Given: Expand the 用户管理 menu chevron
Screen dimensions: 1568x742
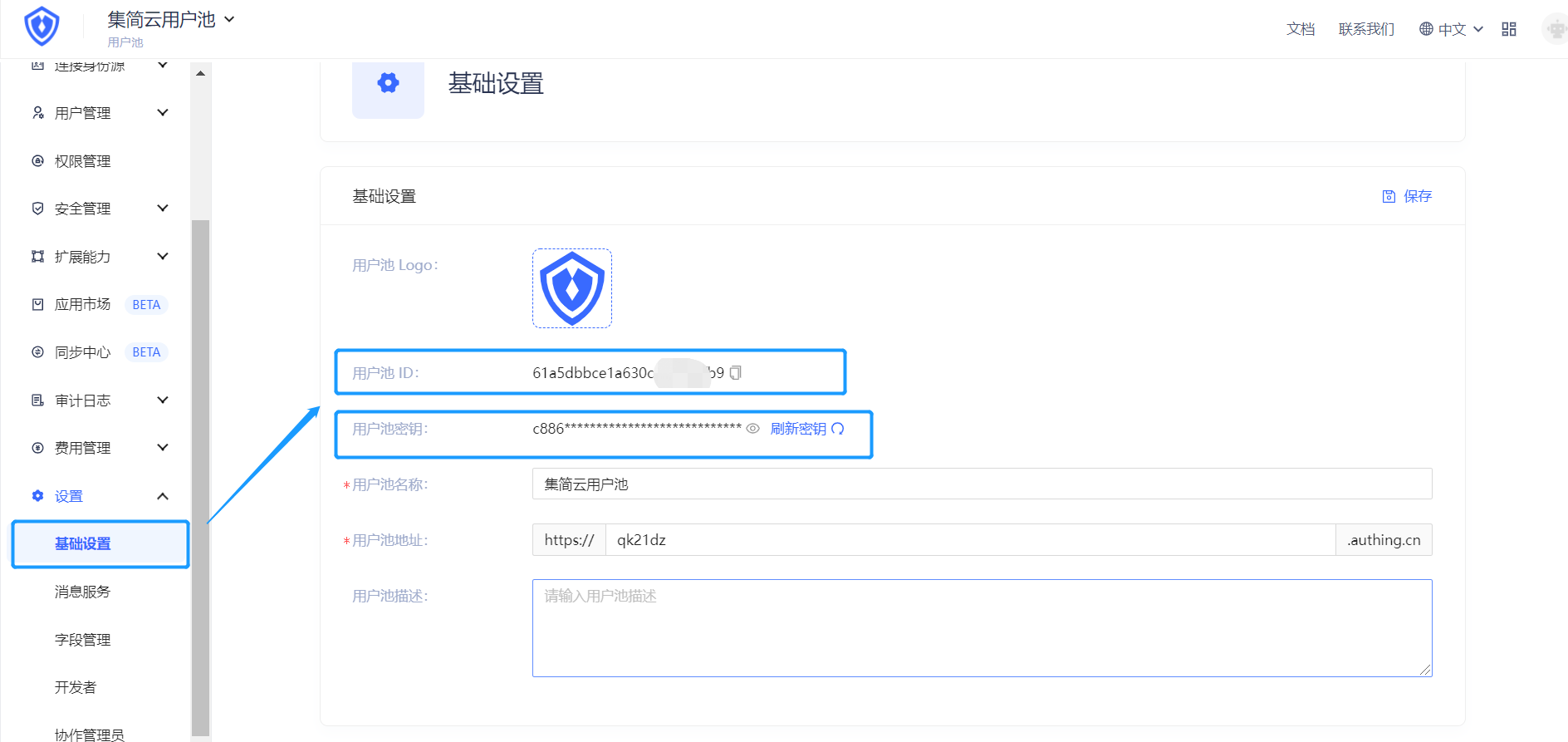Looking at the screenshot, I should click(163, 112).
